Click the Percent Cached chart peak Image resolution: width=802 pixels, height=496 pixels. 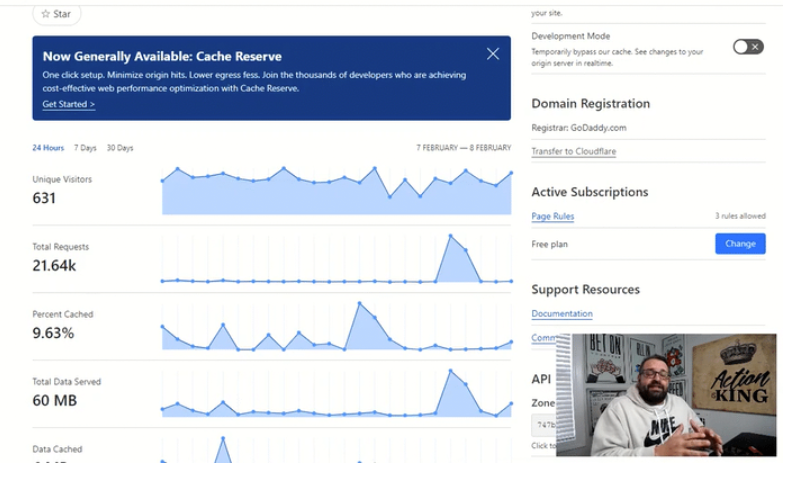coord(360,304)
